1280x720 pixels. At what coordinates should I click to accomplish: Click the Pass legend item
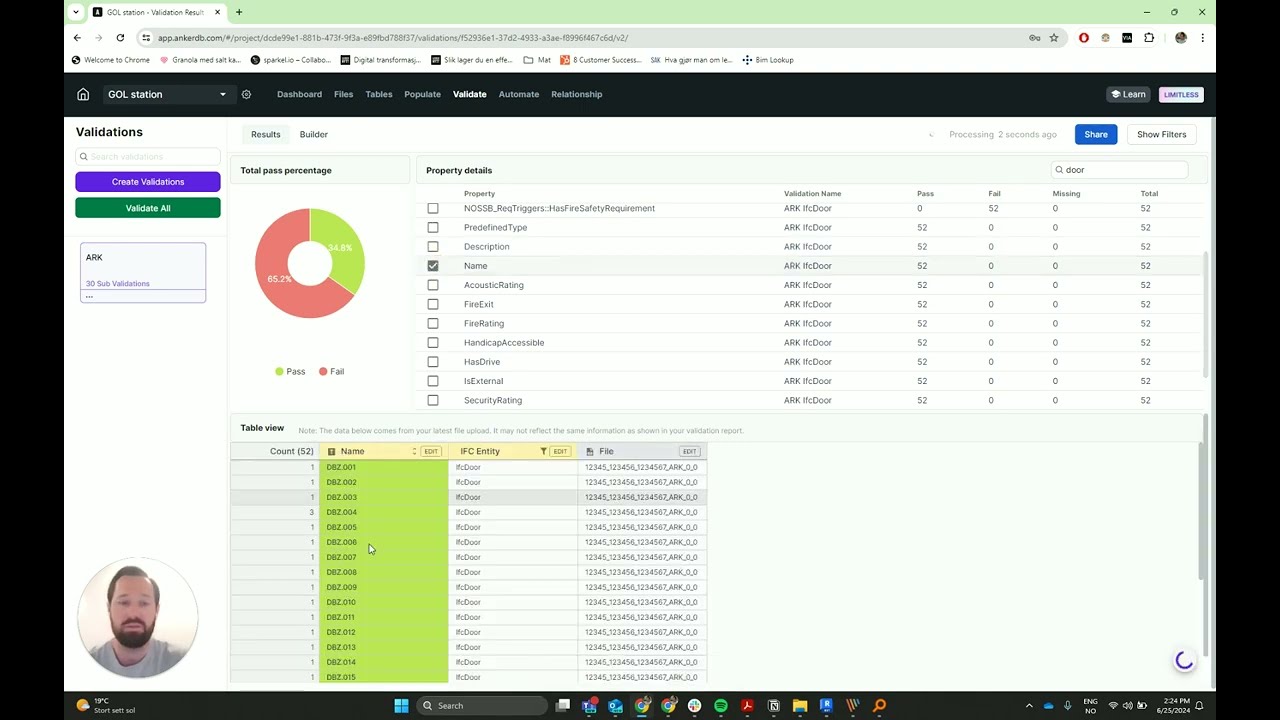click(290, 371)
